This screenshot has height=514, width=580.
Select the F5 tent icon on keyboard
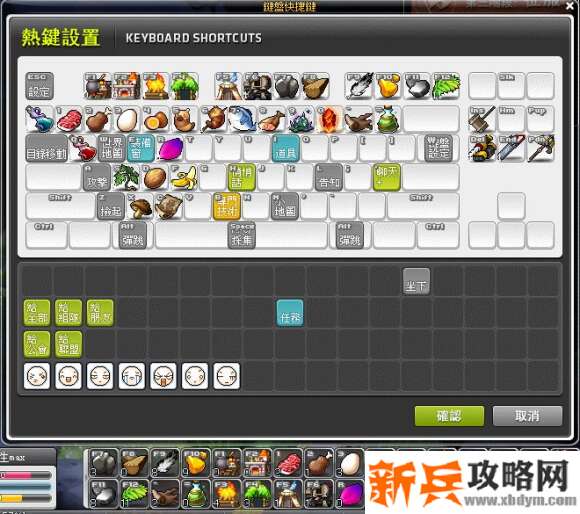point(228,86)
